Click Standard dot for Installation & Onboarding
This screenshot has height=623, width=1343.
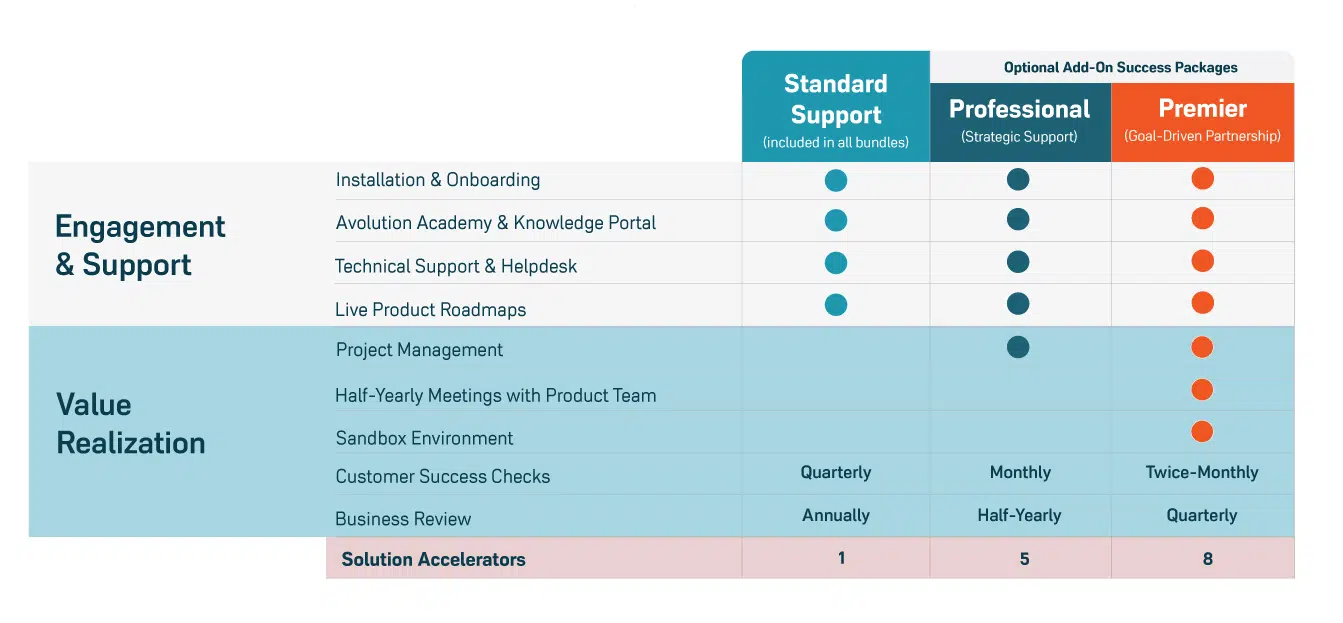836,181
